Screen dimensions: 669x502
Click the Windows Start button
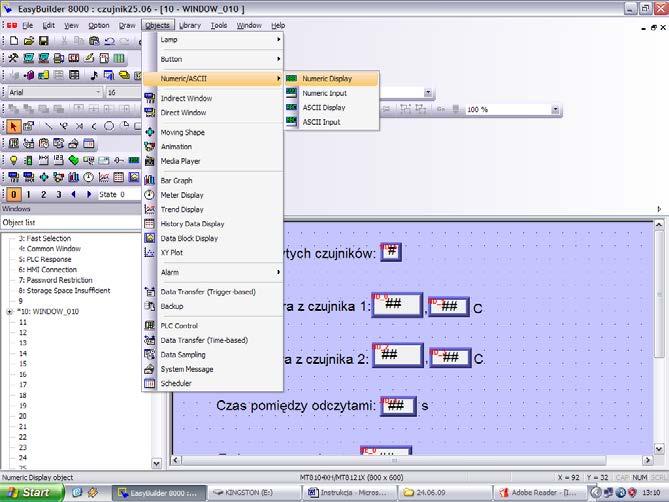(31, 493)
